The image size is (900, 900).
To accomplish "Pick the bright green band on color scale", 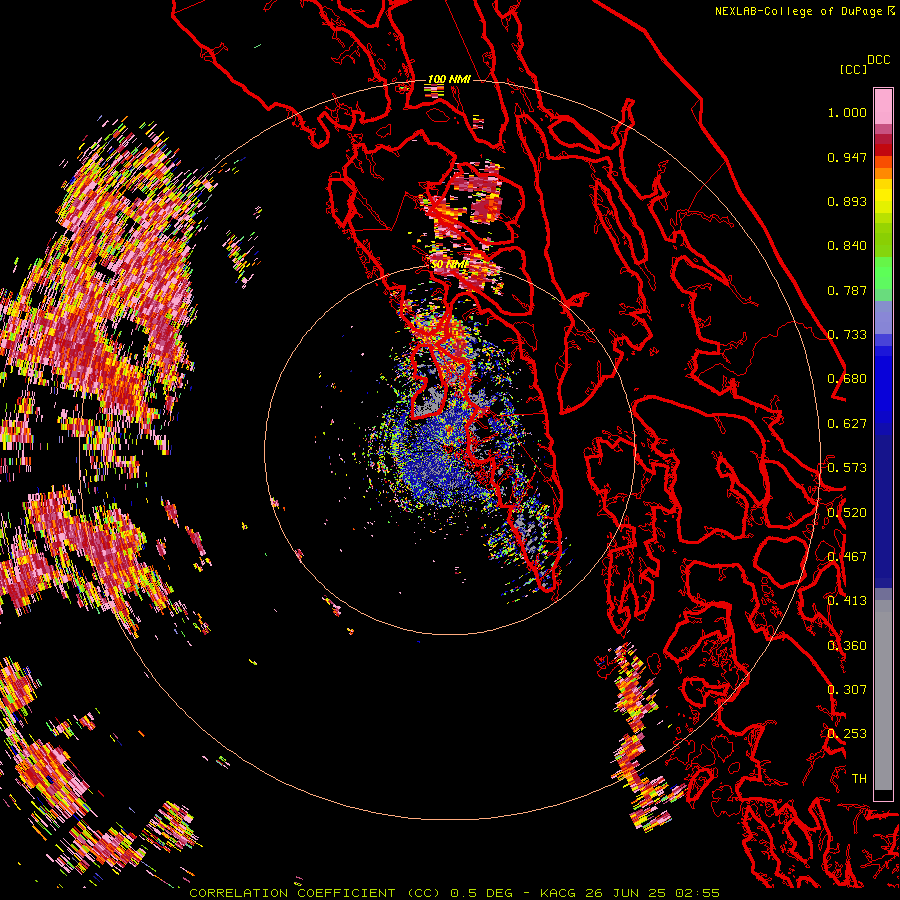I will click(x=883, y=271).
